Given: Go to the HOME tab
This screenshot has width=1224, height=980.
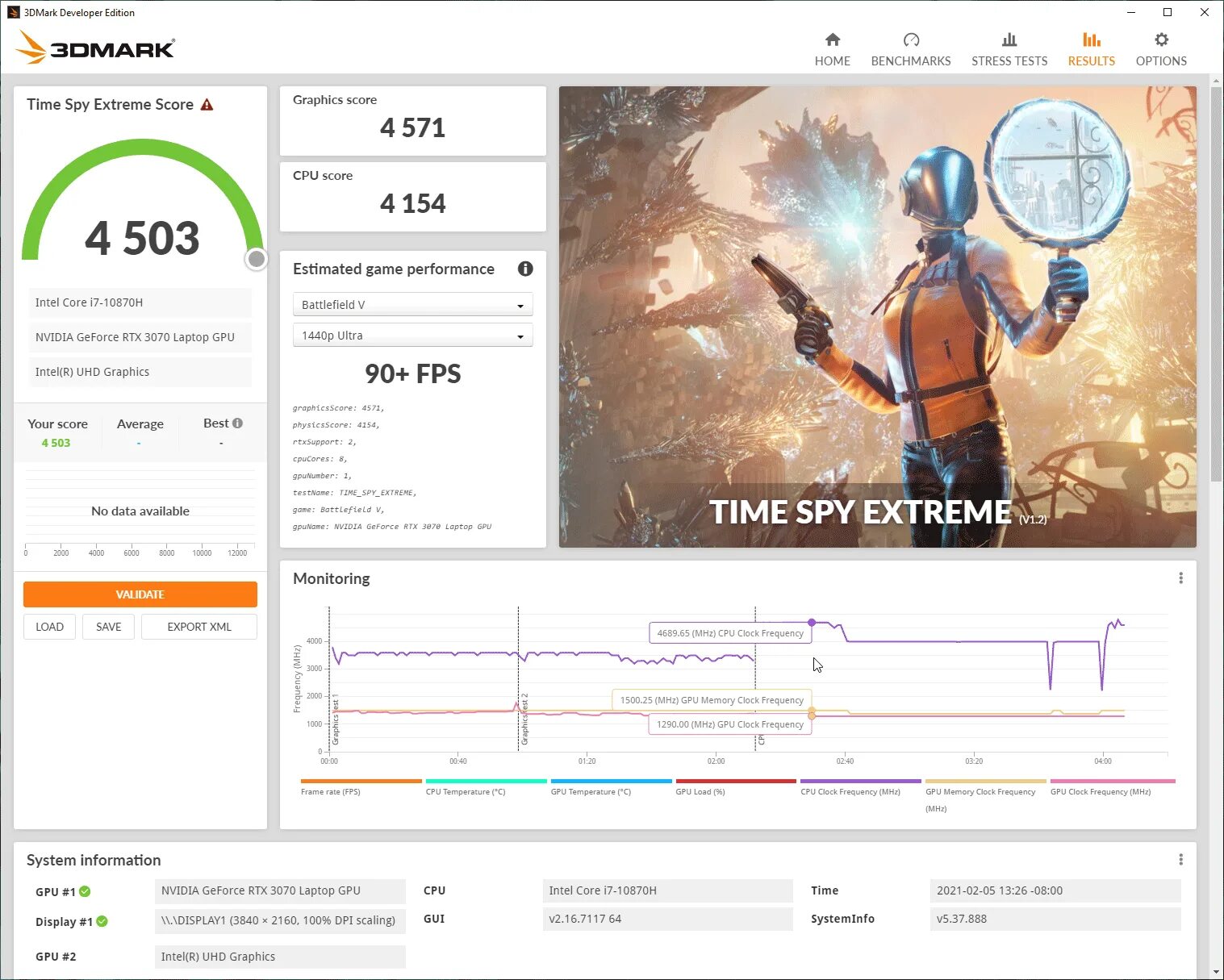Looking at the screenshot, I should pos(832,50).
